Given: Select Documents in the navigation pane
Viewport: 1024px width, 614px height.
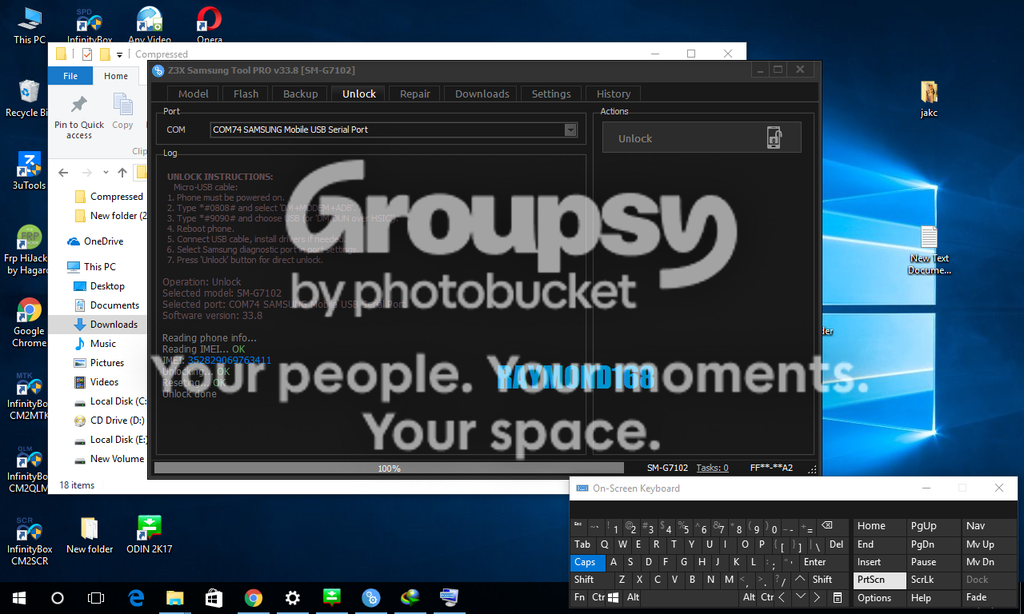Looking at the screenshot, I should point(106,305).
